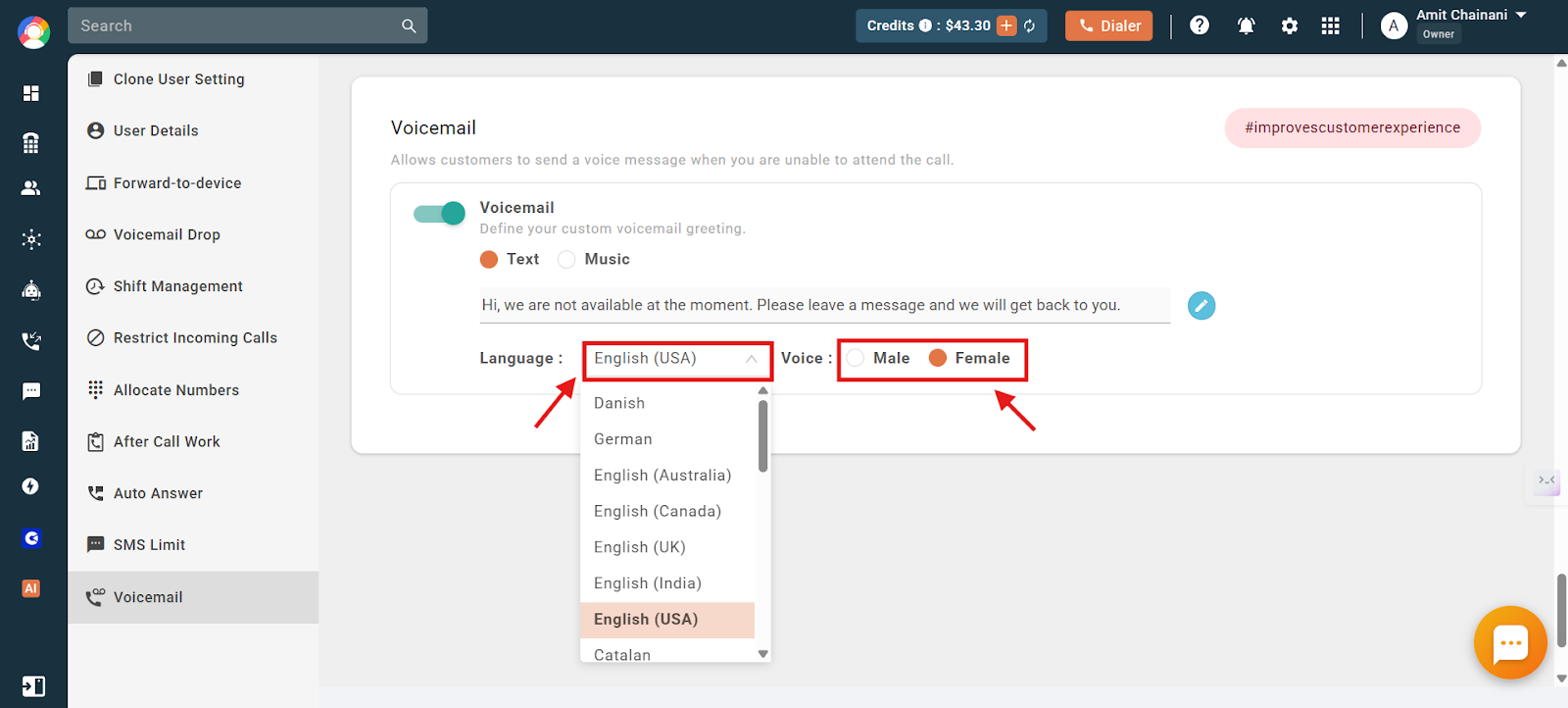
Task: Click the credits info icon
Action: coord(925,25)
